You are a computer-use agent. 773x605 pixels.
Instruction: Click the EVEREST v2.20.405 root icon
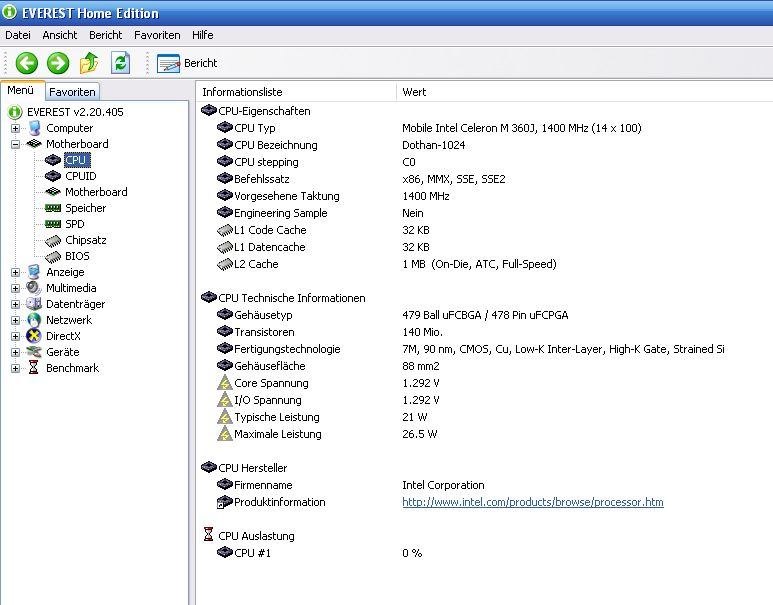[15, 112]
